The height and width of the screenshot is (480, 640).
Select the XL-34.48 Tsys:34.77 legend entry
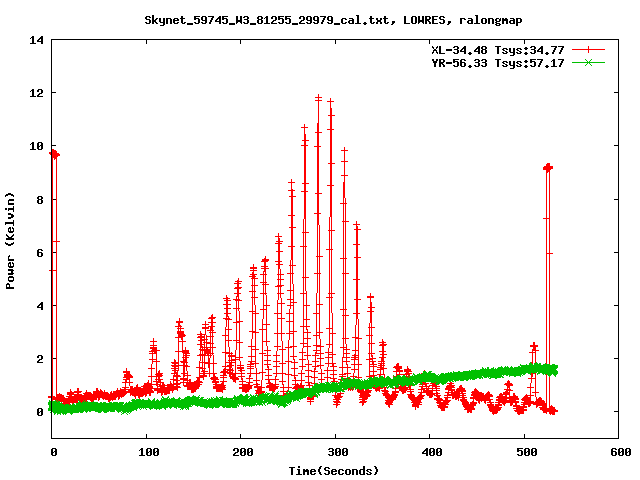pos(498,50)
